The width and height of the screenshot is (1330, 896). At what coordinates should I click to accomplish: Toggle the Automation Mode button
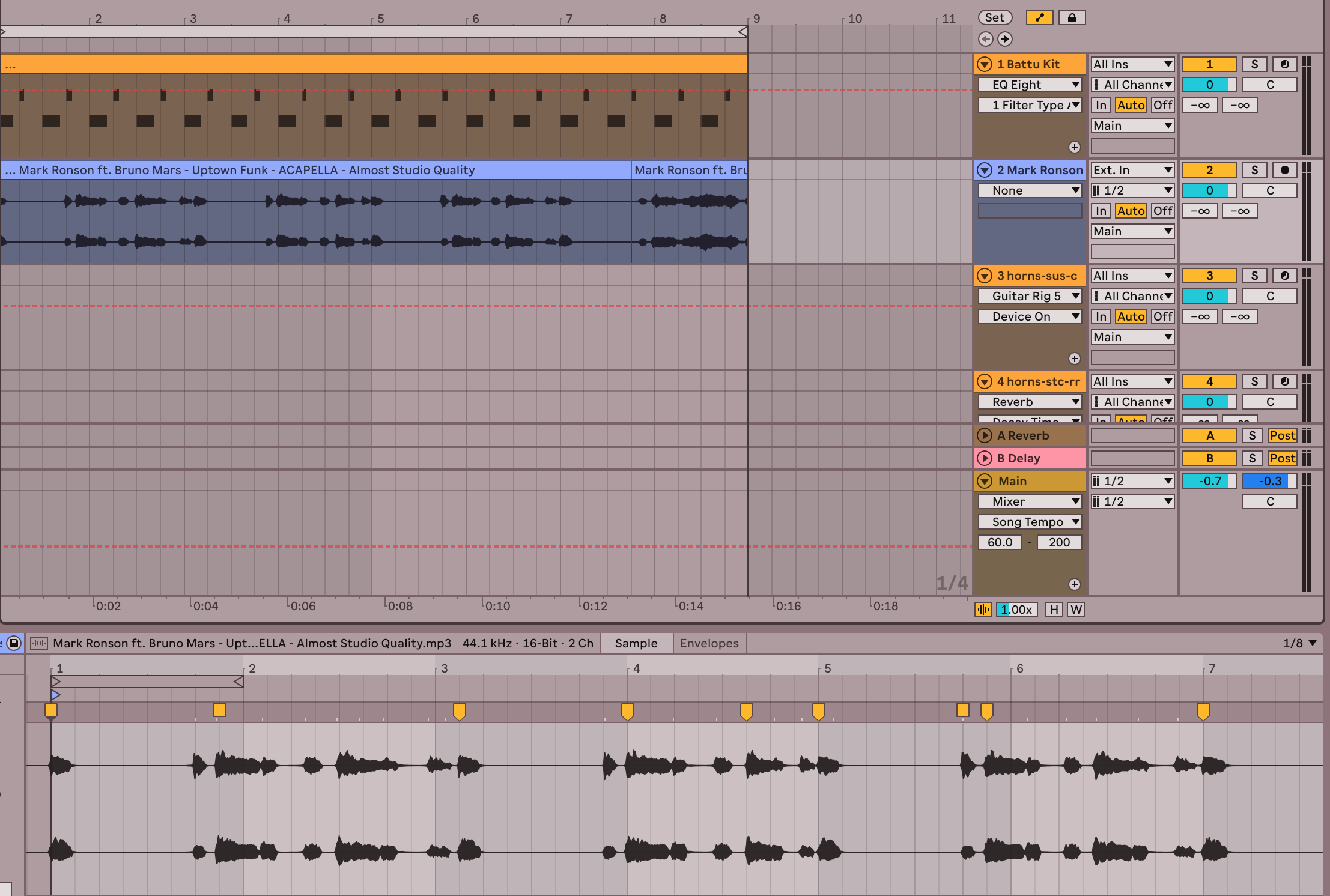1039,17
